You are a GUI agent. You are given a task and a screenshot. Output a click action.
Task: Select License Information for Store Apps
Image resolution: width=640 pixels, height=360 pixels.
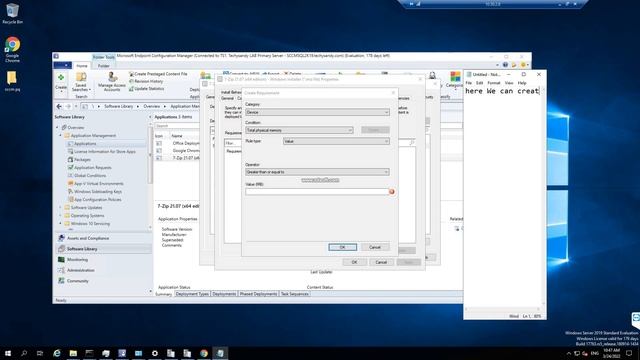[104, 151]
